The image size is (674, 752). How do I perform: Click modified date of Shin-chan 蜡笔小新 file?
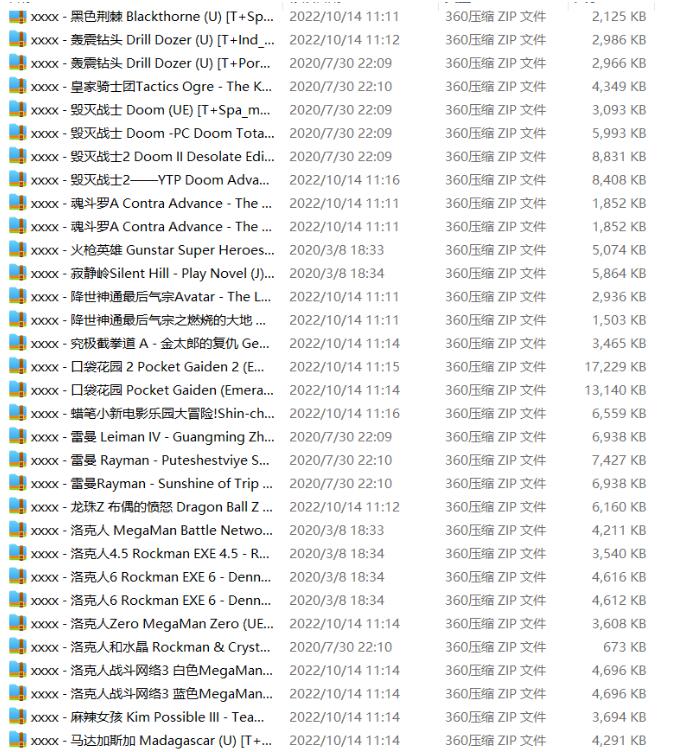344,413
